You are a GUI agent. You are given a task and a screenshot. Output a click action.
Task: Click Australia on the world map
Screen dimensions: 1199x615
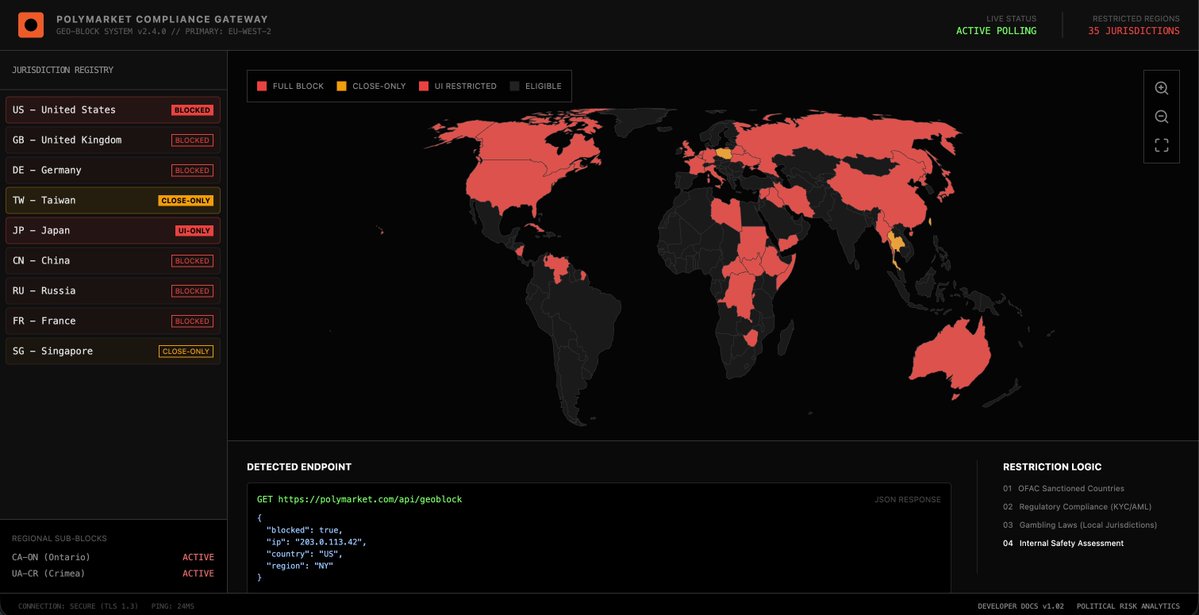click(952, 356)
